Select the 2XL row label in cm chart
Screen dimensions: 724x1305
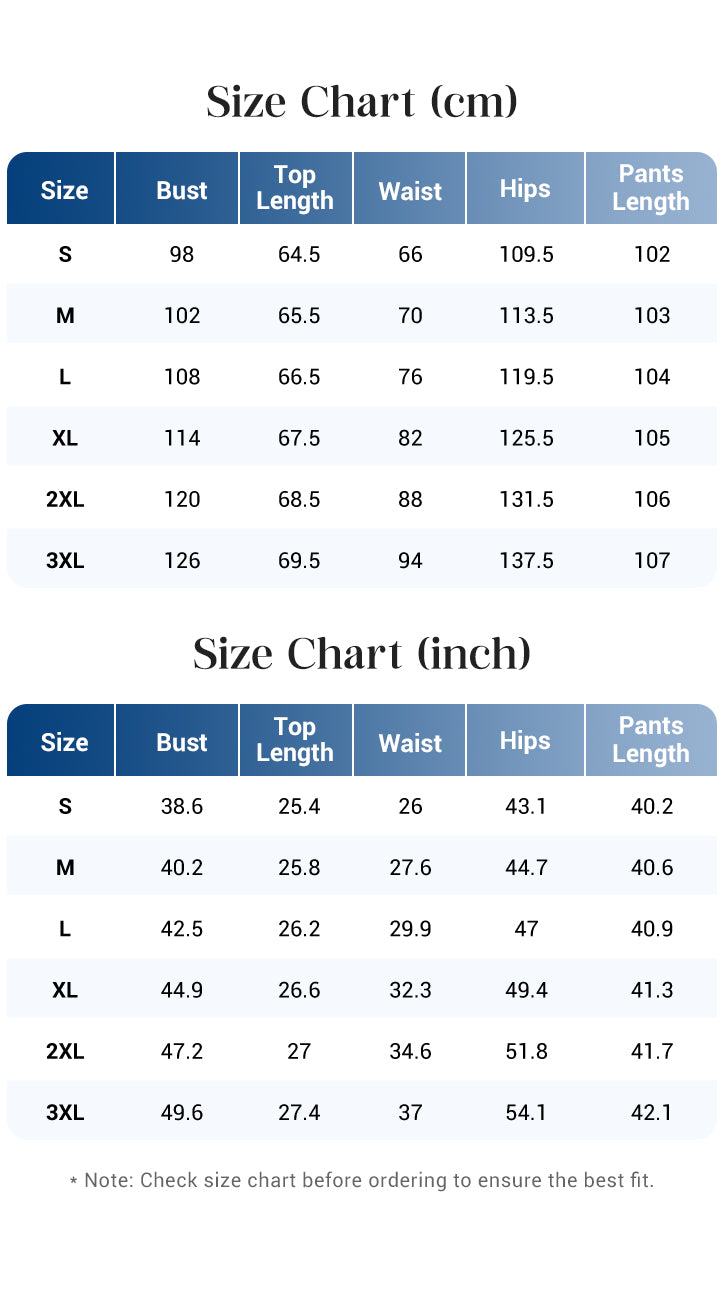coord(65,499)
